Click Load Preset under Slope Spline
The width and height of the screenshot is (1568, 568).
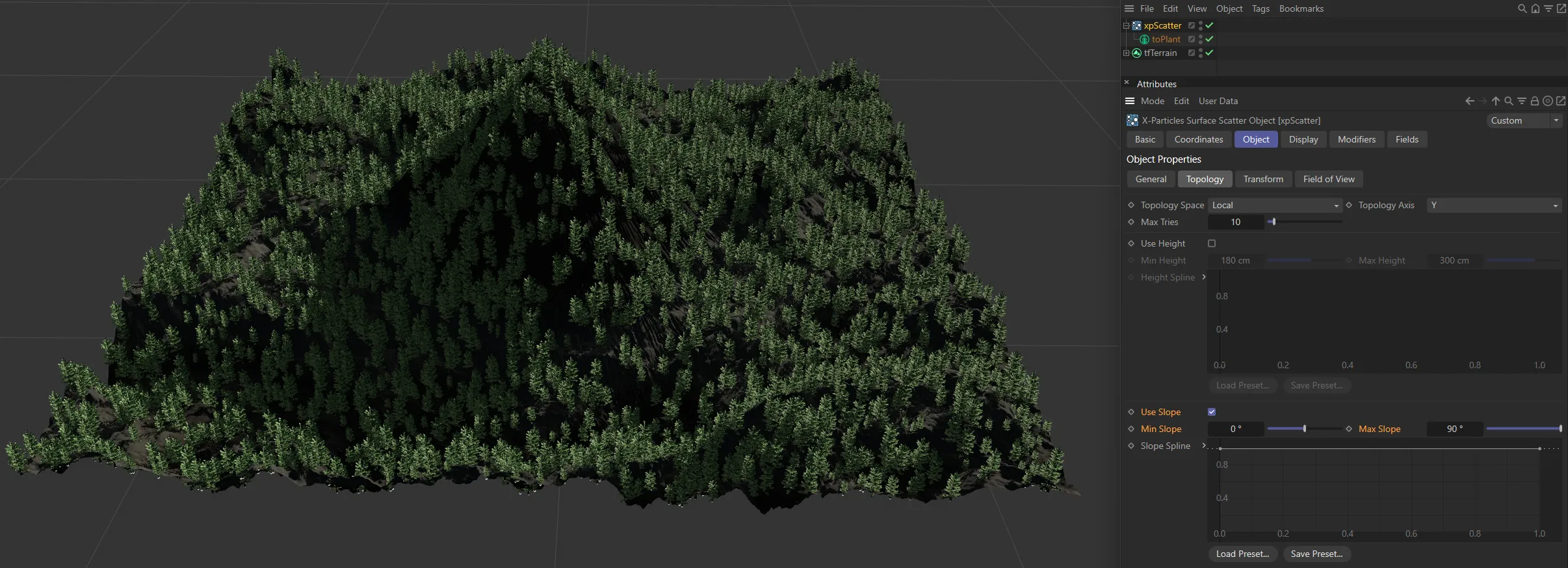pyautogui.click(x=1242, y=554)
